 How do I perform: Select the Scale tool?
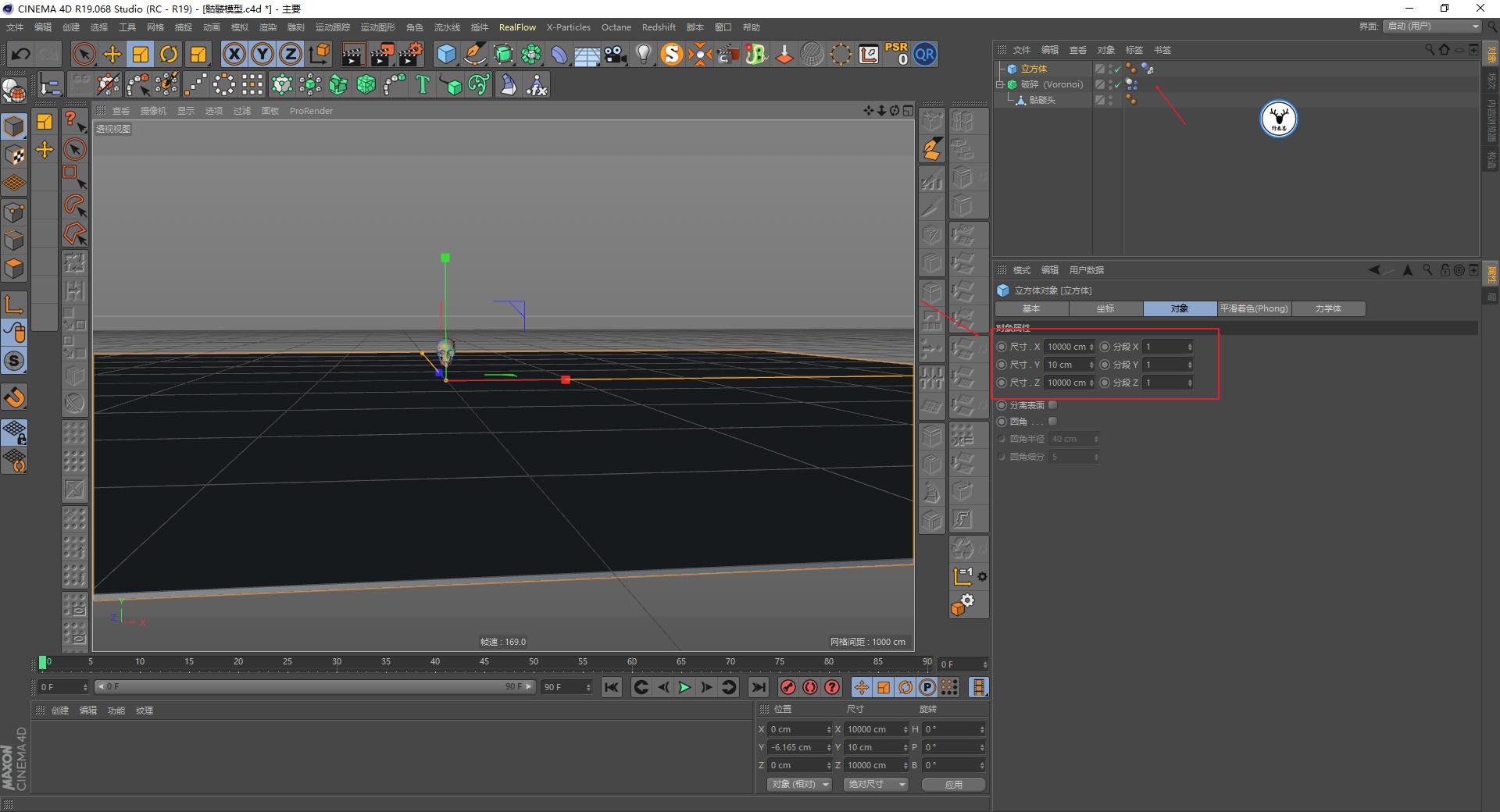[141, 54]
